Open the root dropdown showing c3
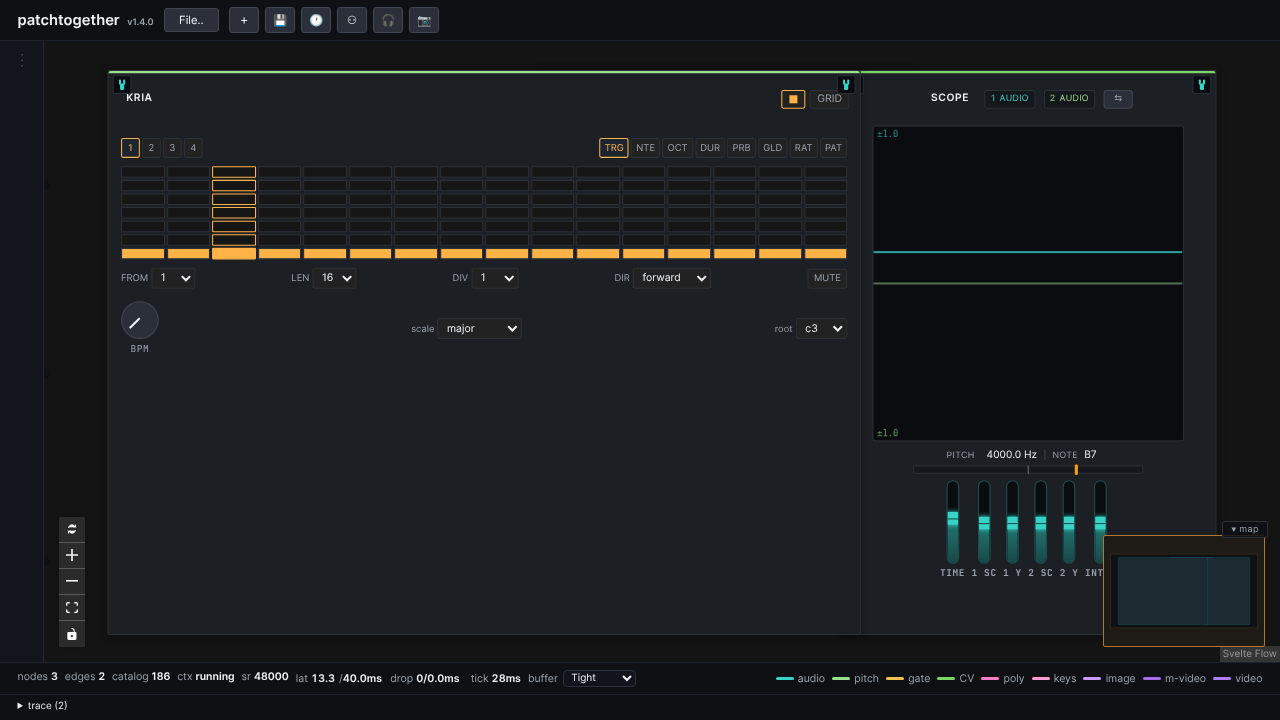1280x720 pixels. pos(821,328)
